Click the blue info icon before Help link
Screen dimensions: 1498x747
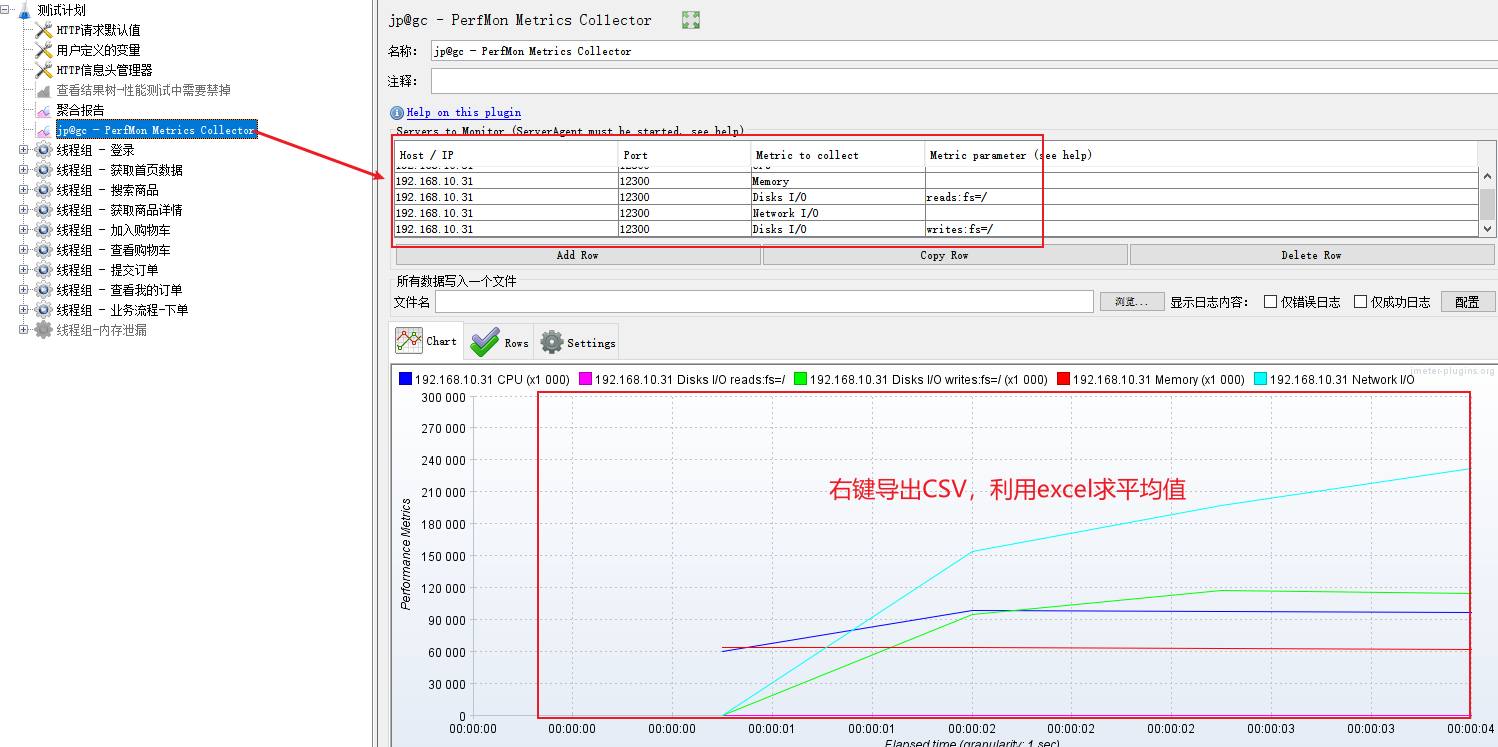397,113
